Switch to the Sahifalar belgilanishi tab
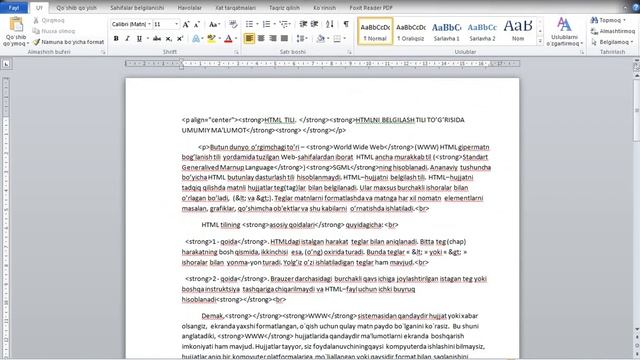This screenshot has width=640, height=360. (x=137, y=8)
